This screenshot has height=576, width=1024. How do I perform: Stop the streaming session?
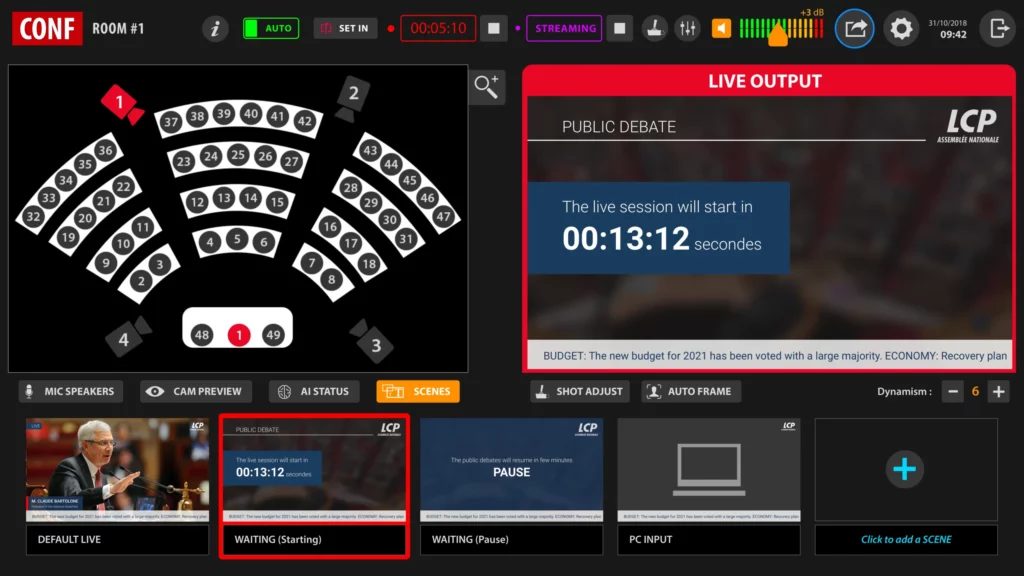[621, 29]
